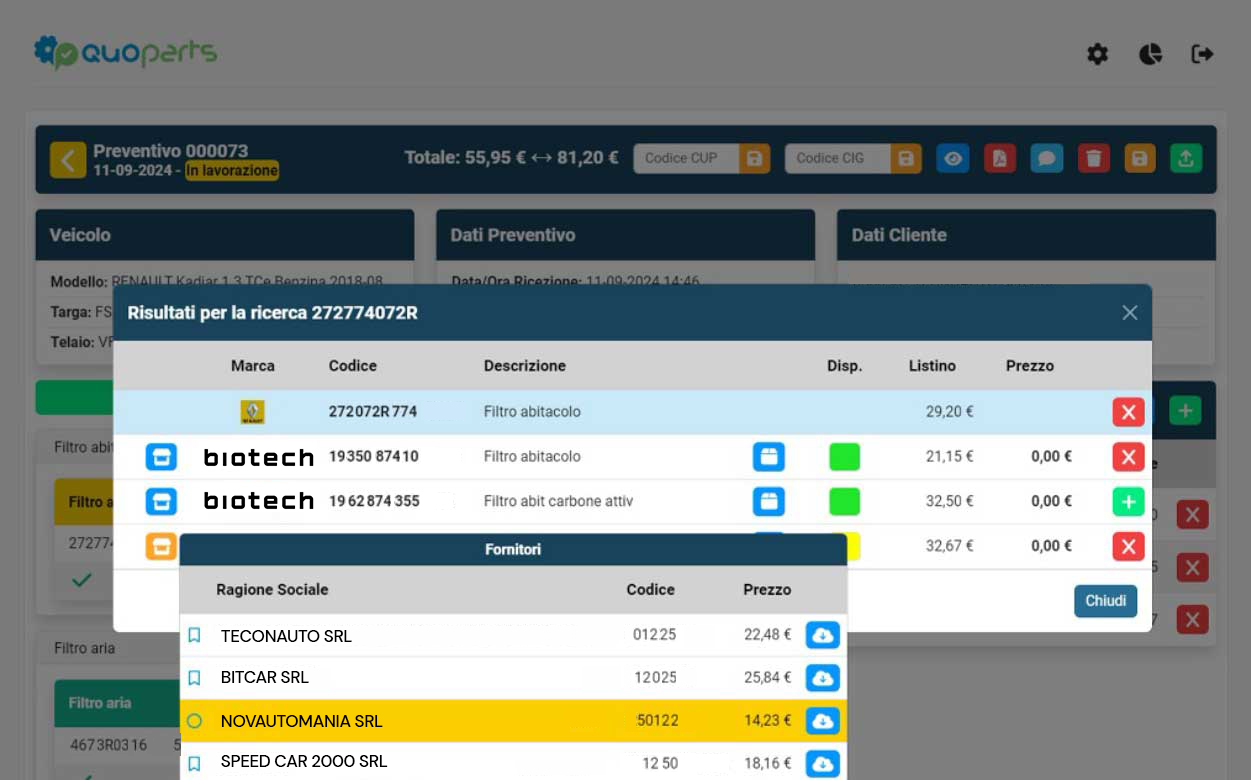1251x780 pixels.
Task: Click the Renault brand logo
Action: (x=252, y=412)
